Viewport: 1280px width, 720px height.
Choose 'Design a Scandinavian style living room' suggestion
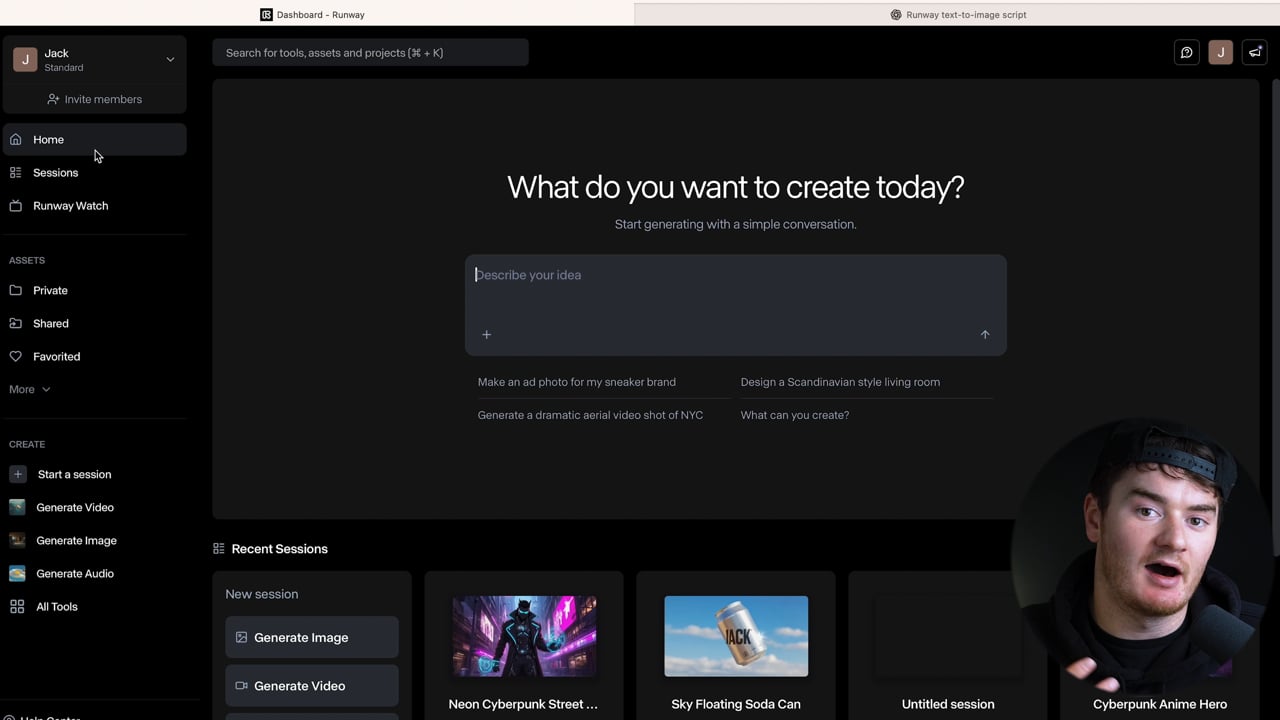tap(840, 382)
